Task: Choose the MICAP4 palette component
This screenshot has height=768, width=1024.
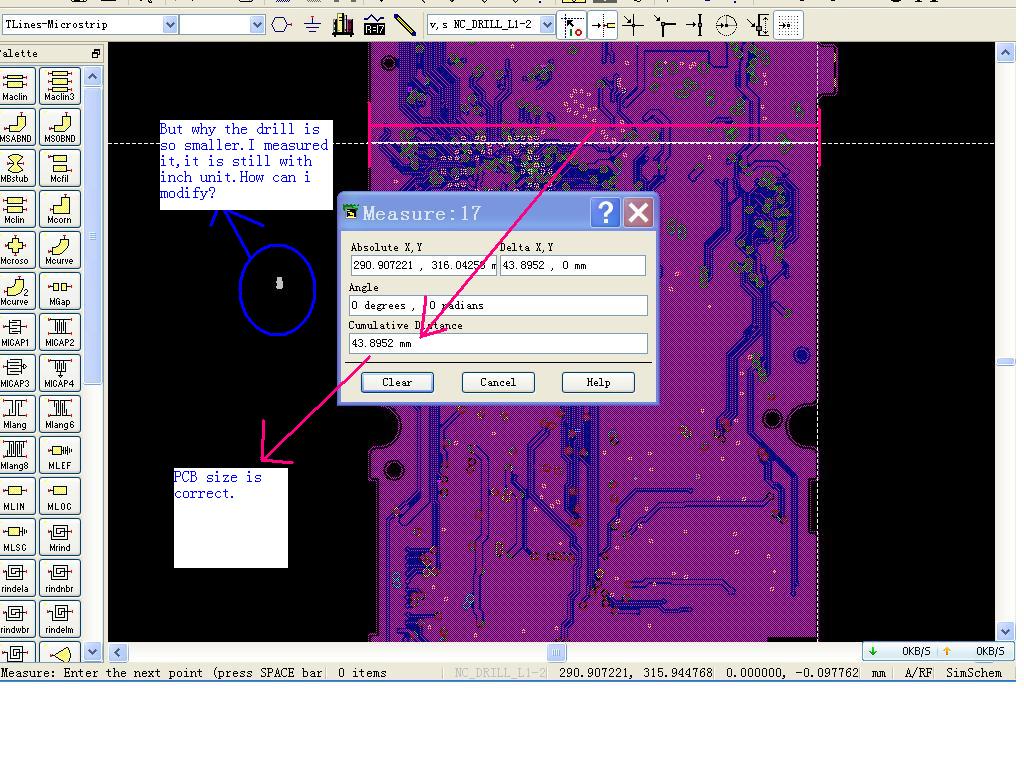Action: click(59, 374)
